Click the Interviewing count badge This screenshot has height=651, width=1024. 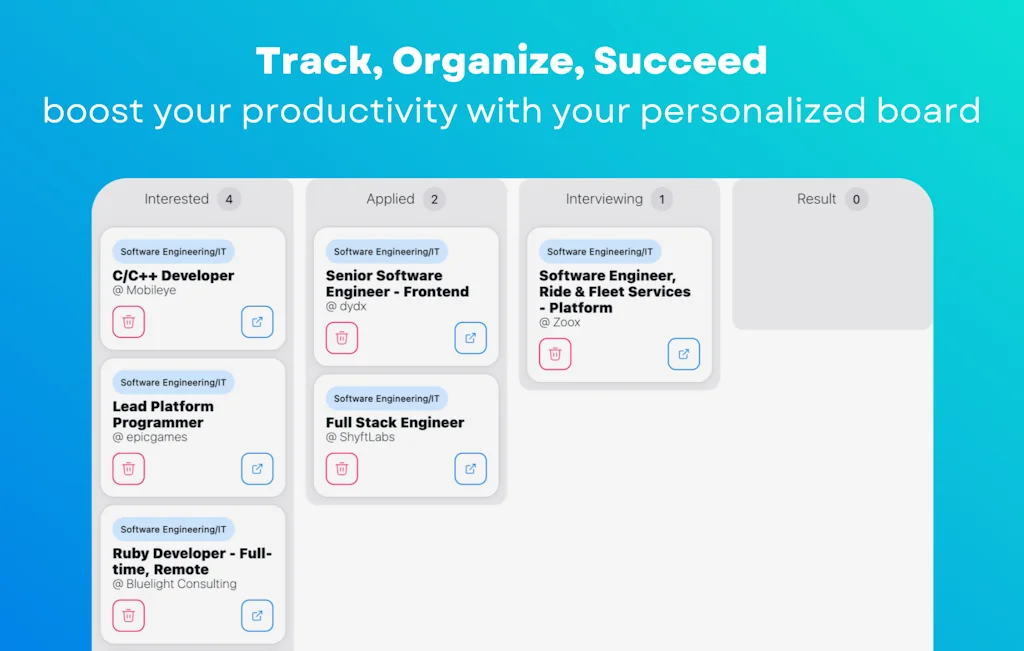point(661,199)
